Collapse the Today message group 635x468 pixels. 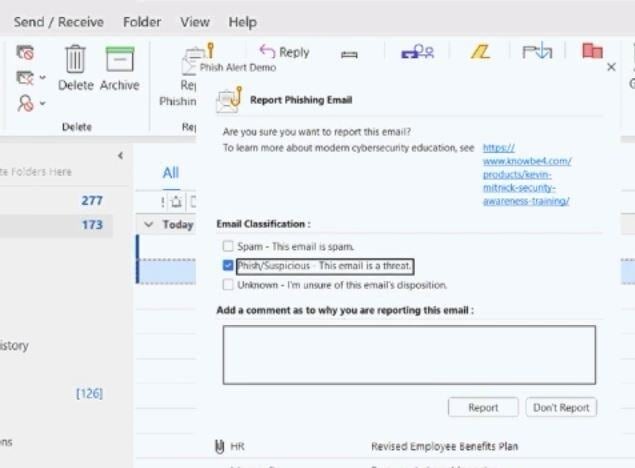tap(149, 225)
